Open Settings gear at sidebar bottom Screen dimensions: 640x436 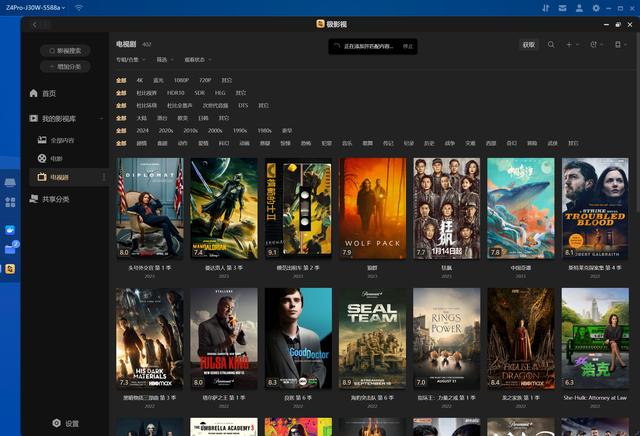tap(65, 423)
